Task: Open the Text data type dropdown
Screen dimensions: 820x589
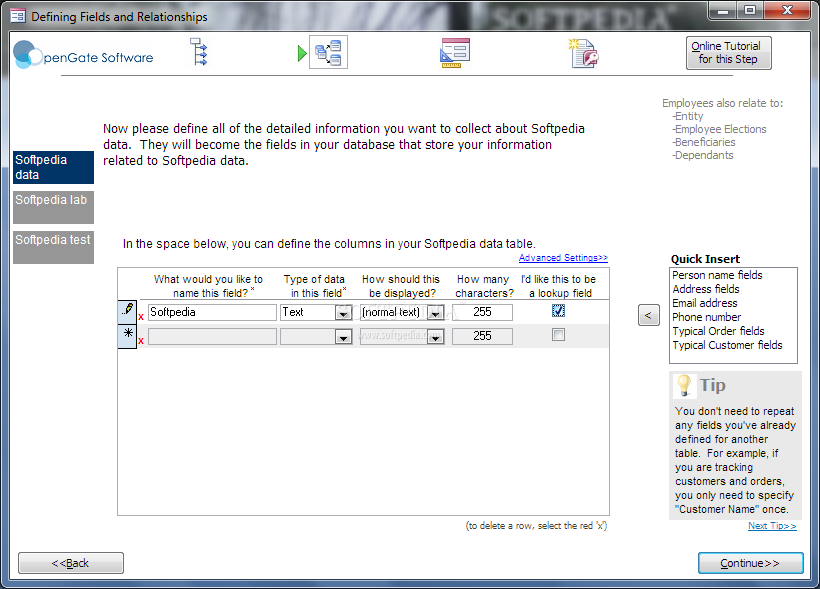Action: click(x=343, y=312)
